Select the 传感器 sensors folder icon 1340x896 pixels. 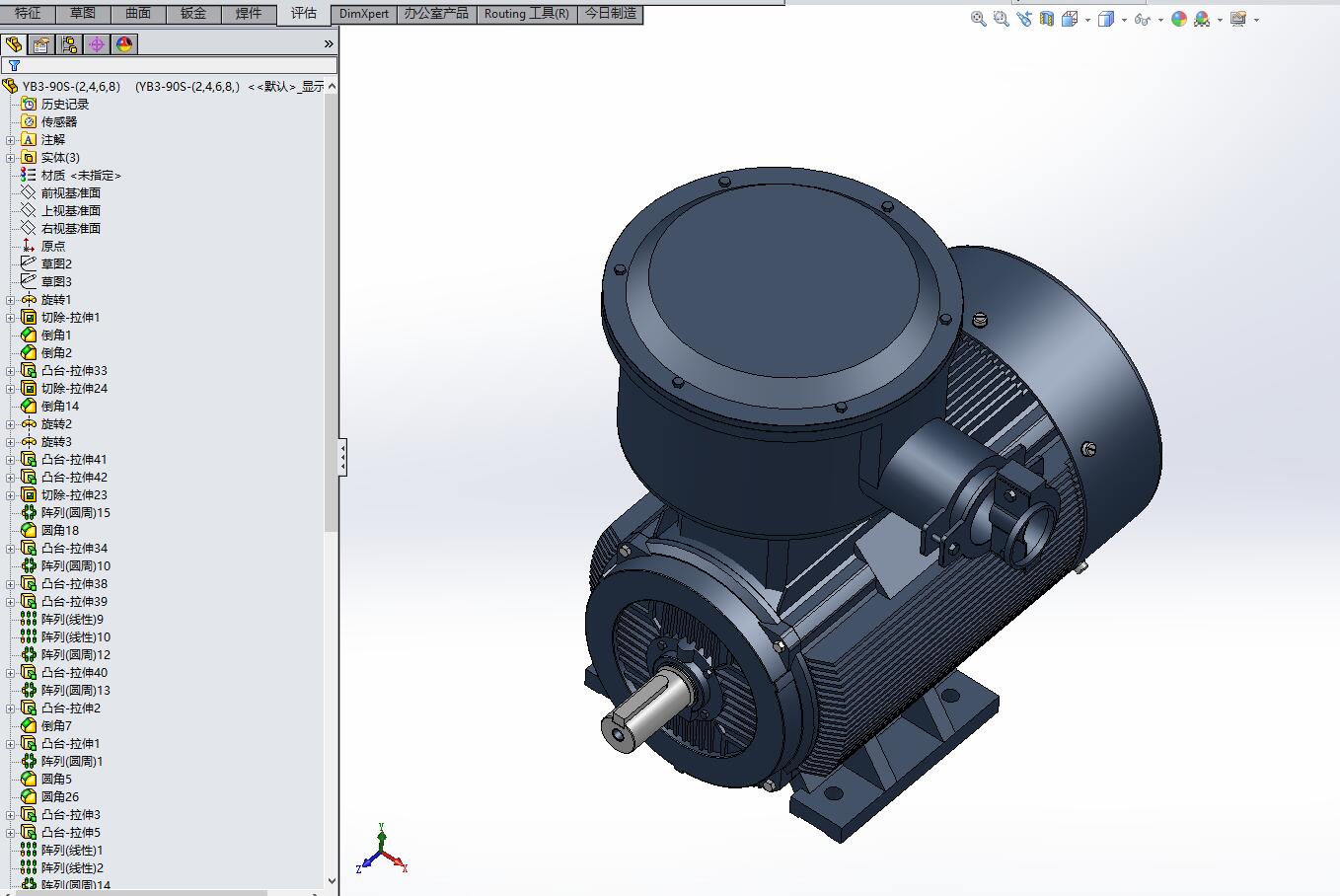click(x=29, y=121)
